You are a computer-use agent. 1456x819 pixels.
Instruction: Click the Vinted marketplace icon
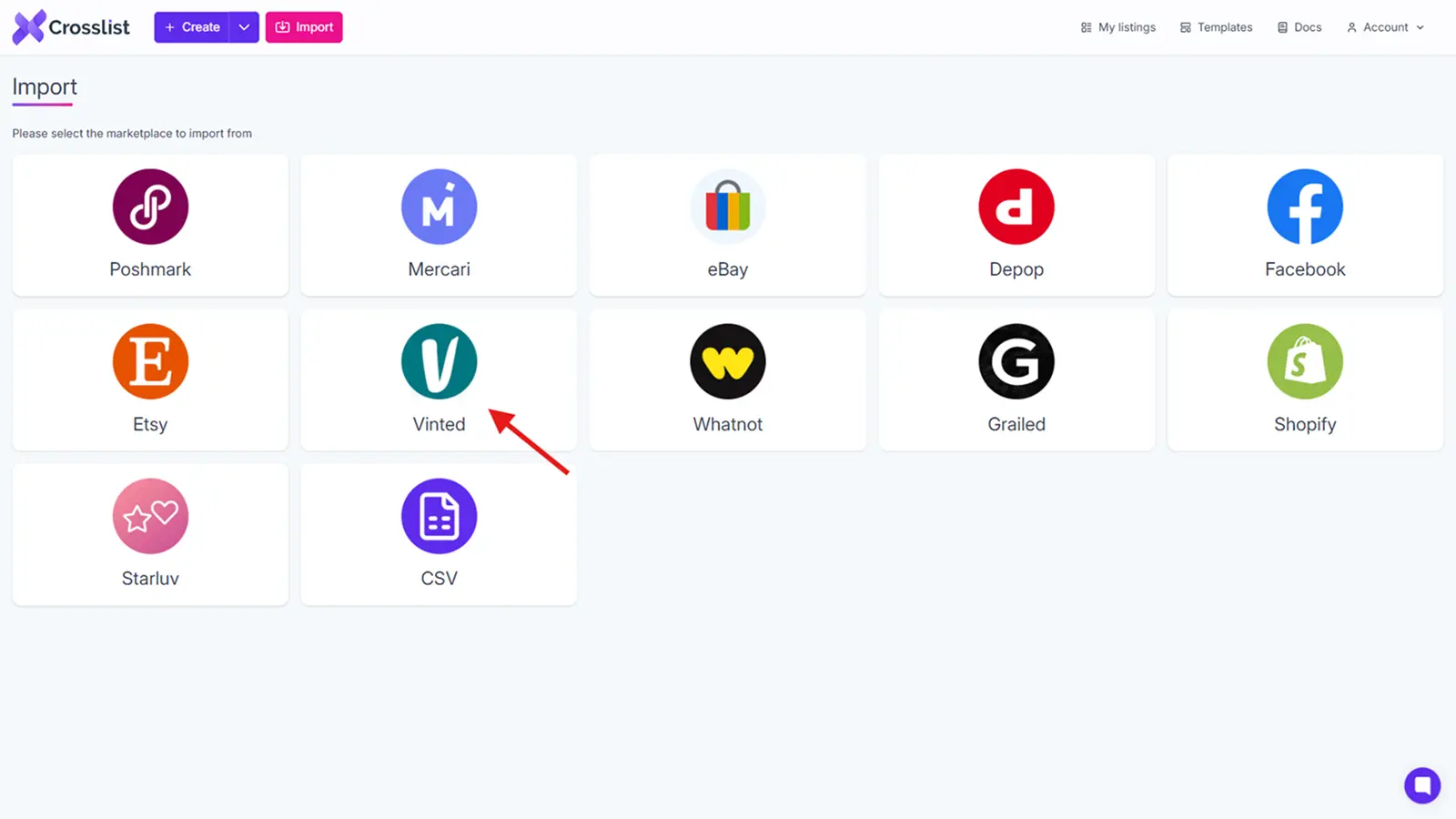[439, 361]
